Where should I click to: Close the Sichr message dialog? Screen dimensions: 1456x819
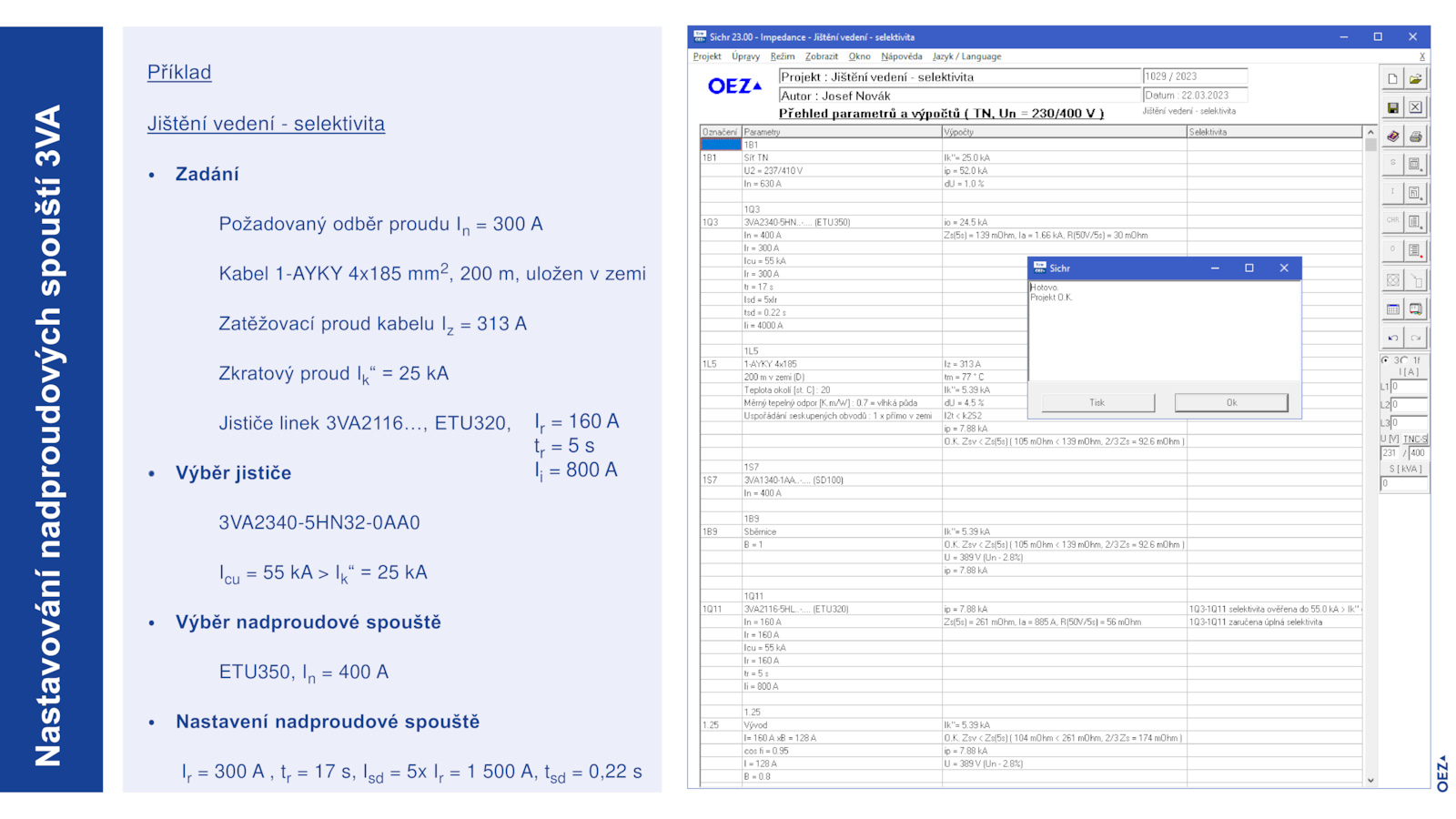[1284, 268]
